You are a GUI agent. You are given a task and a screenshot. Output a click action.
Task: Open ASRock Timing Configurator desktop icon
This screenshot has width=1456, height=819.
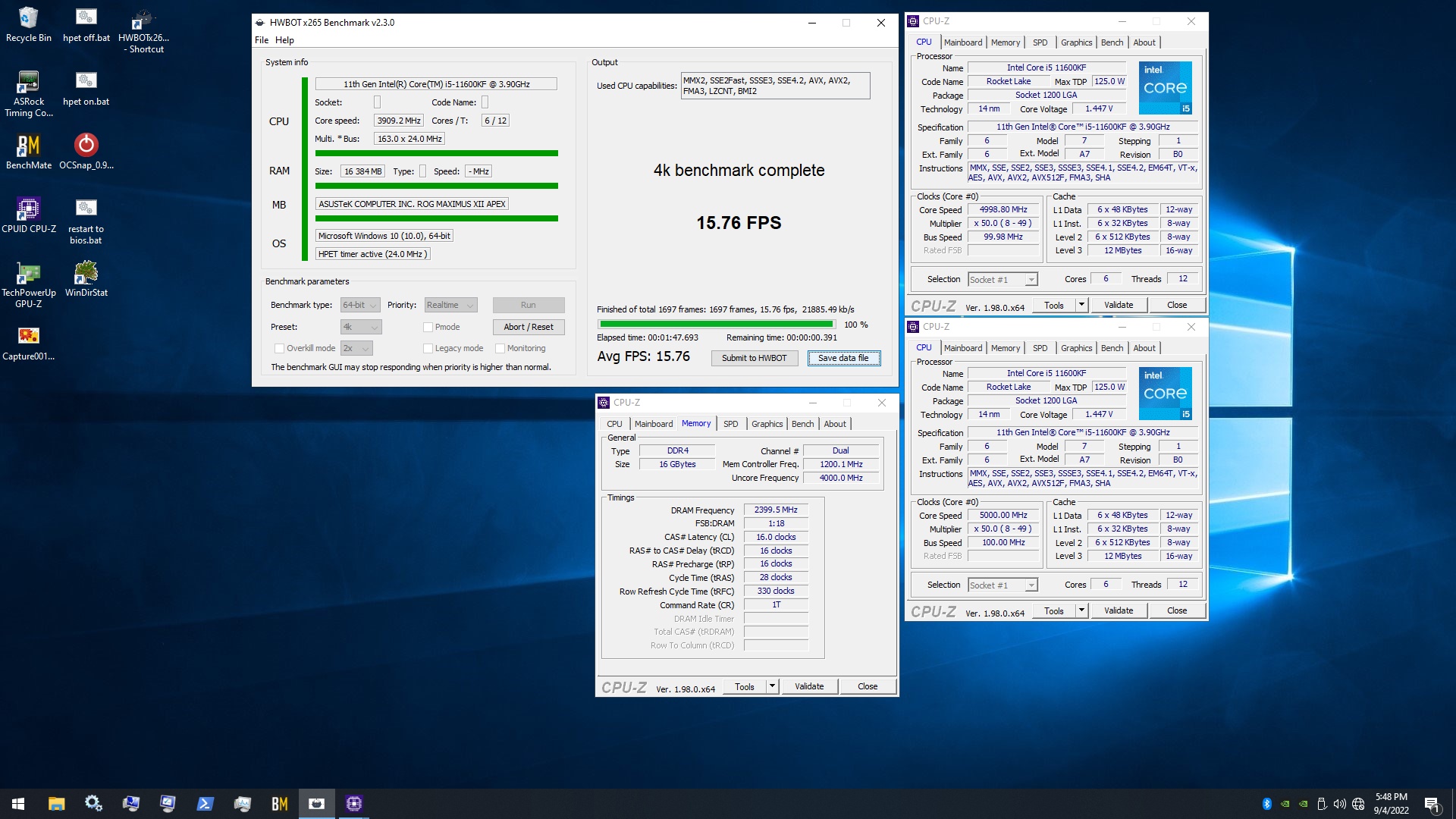point(28,94)
